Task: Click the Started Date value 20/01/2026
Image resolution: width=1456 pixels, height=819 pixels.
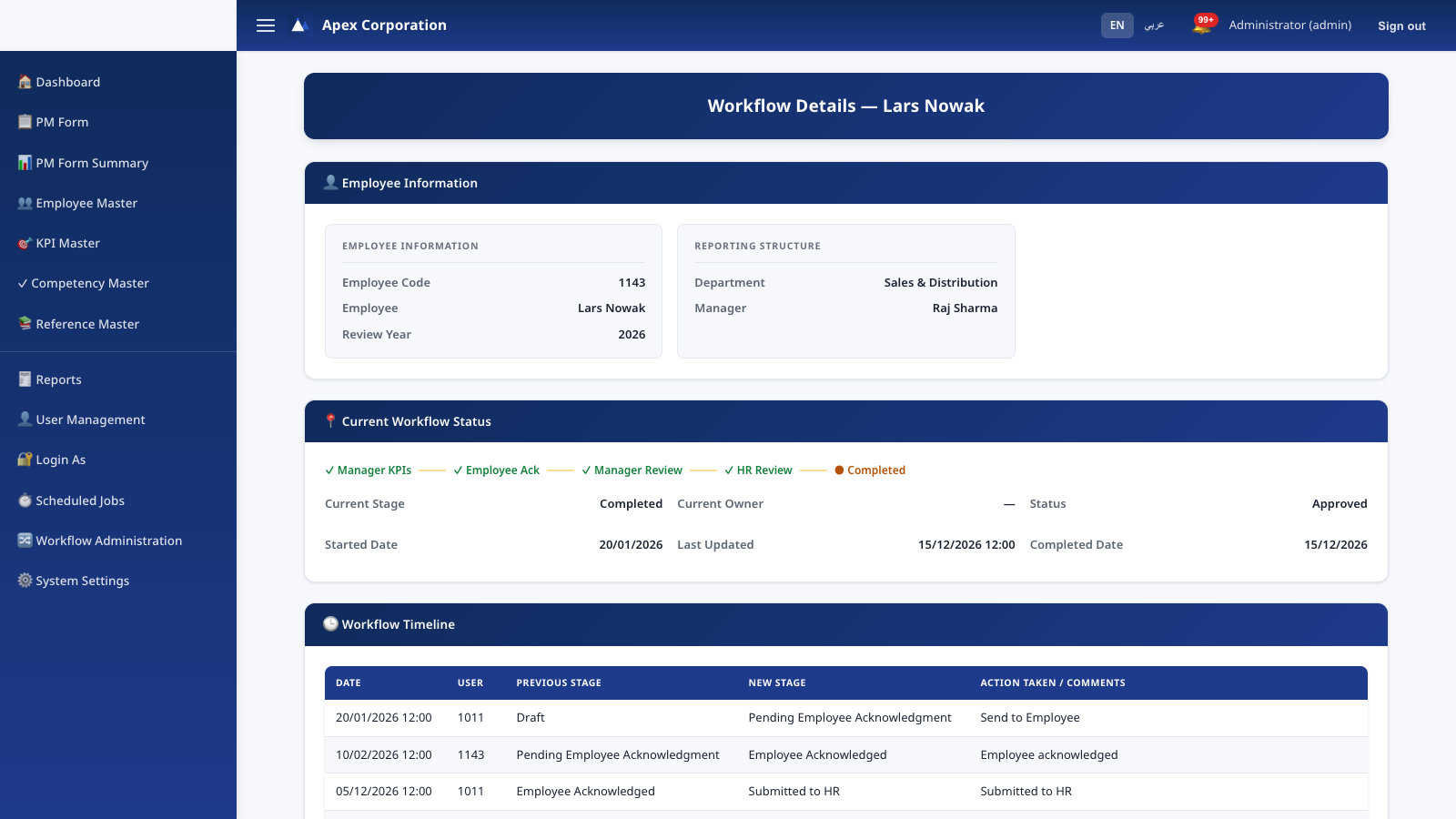Action: (x=631, y=545)
